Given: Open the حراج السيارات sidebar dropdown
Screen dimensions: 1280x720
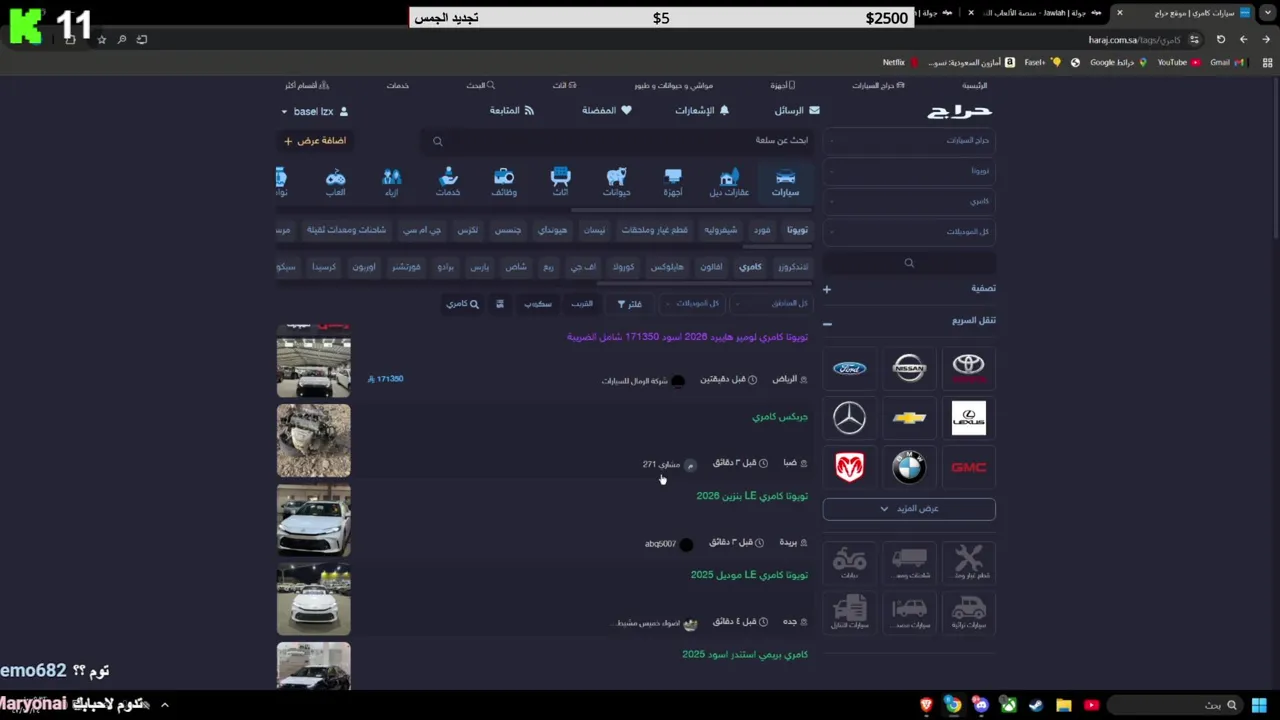Looking at the screenshot, I should click(909, 140).
